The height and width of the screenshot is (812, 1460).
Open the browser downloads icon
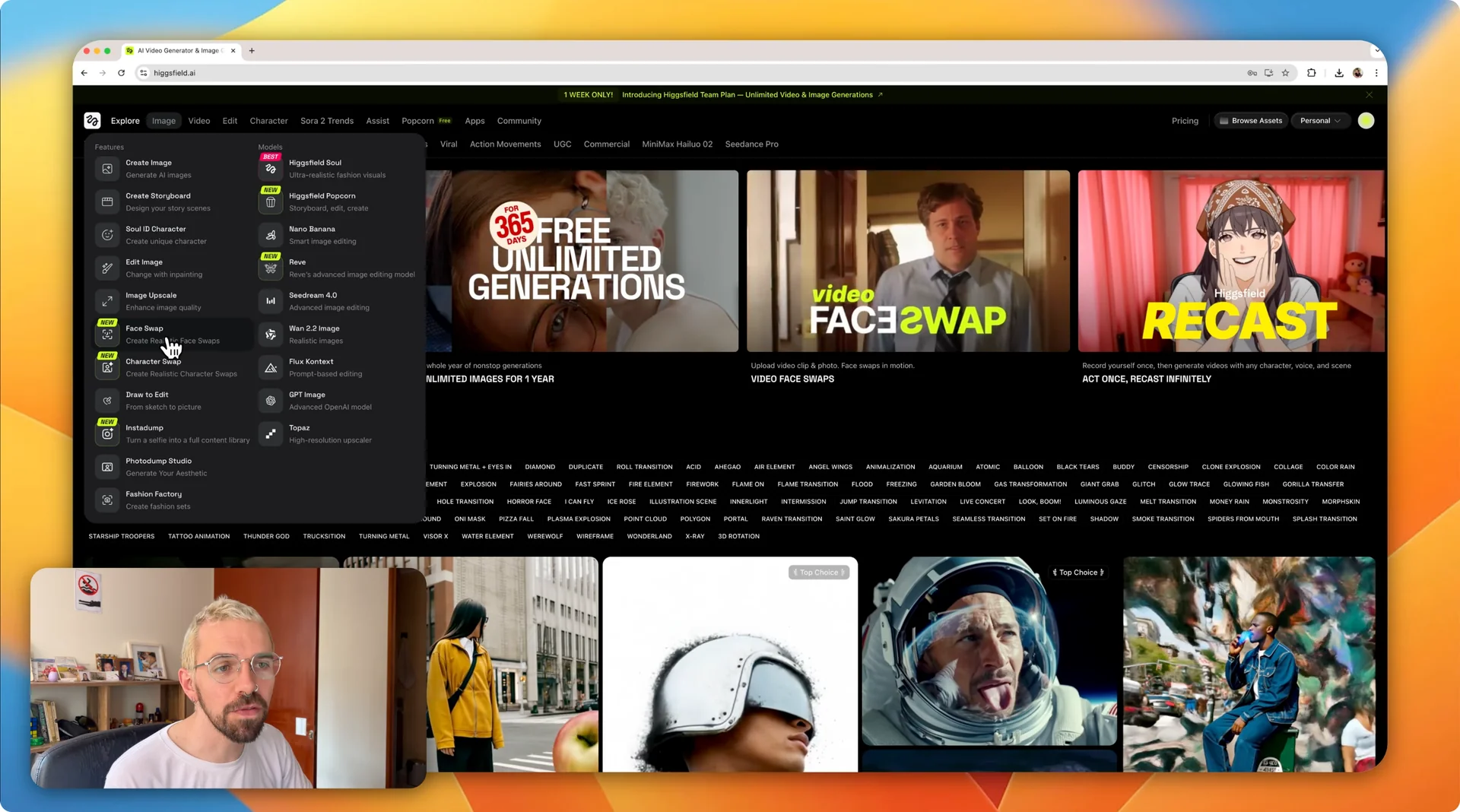(1338, 73)
